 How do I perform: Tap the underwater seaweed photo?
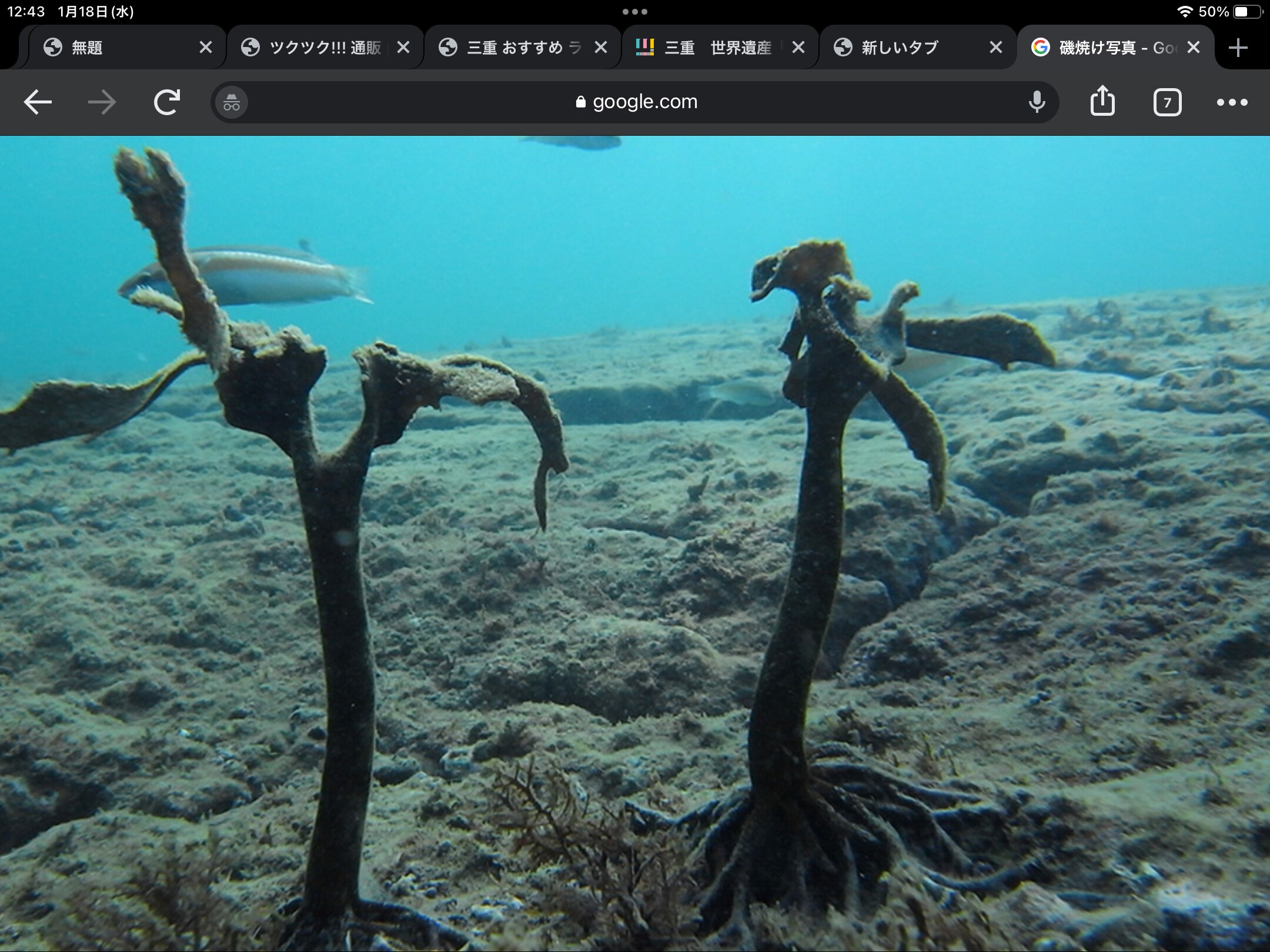coord(635,544)
